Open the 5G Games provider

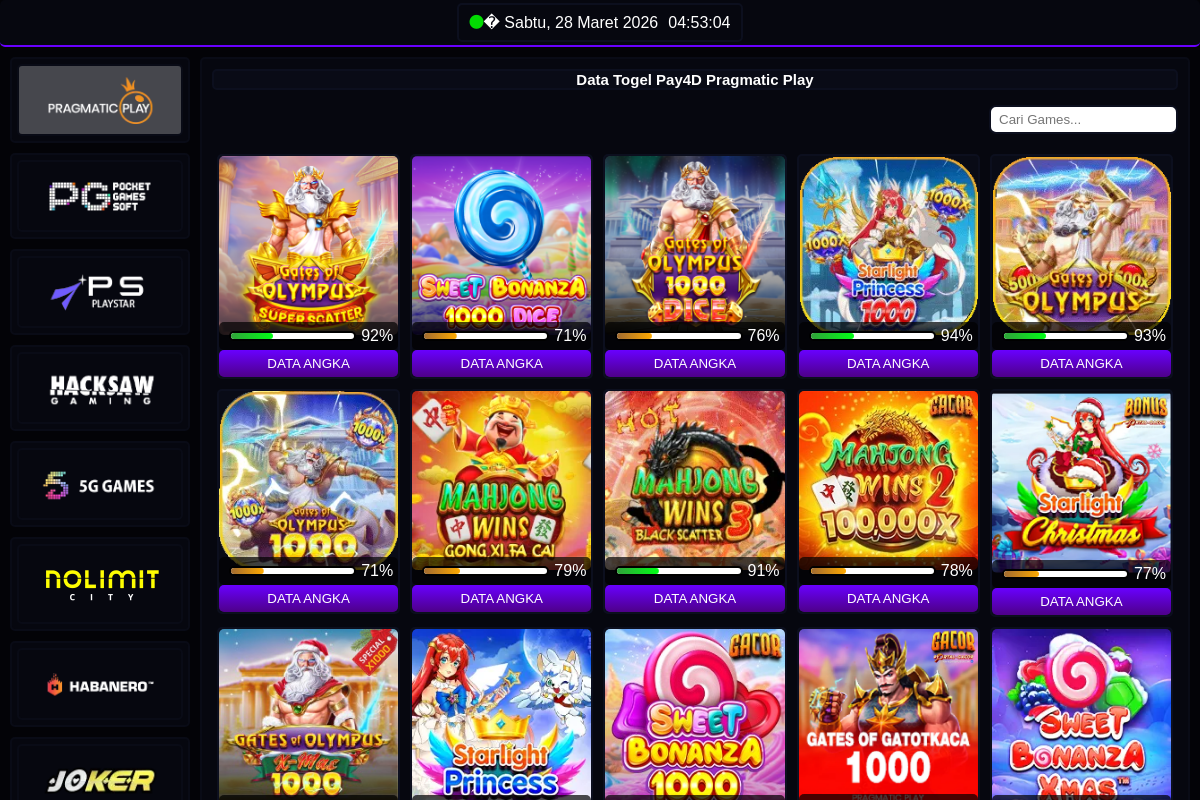click(100, 484)
